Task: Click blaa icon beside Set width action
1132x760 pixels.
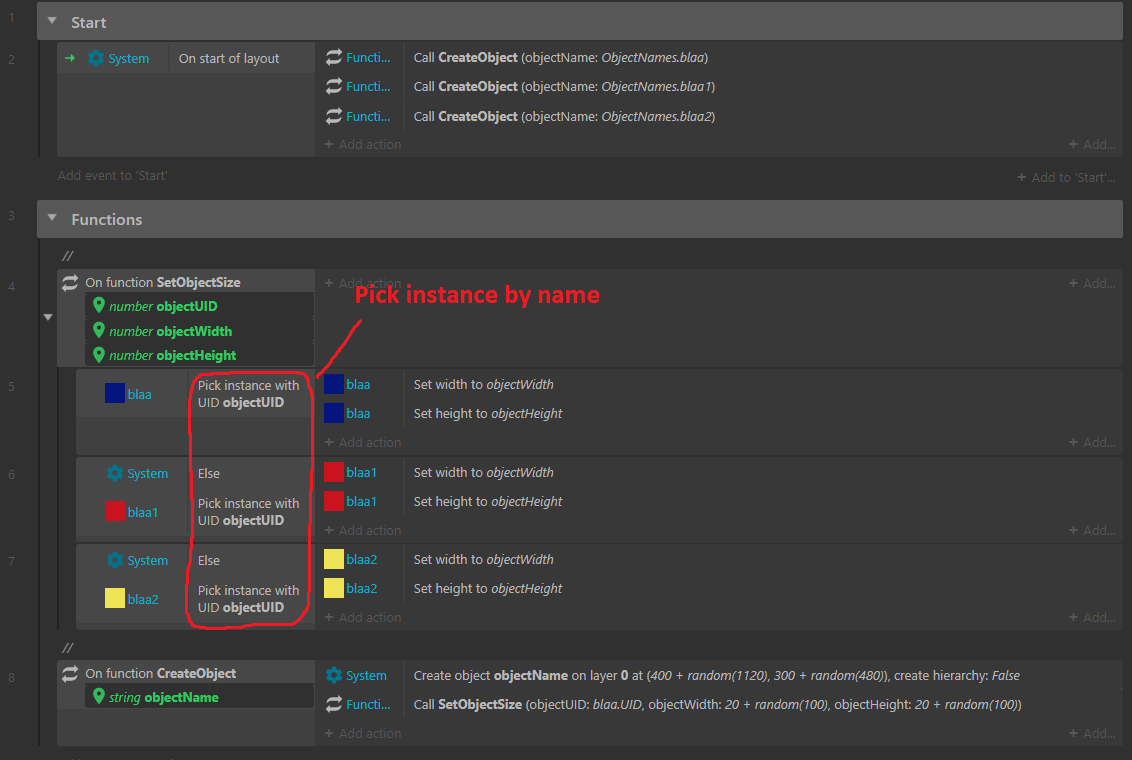Action: (334, 384)
